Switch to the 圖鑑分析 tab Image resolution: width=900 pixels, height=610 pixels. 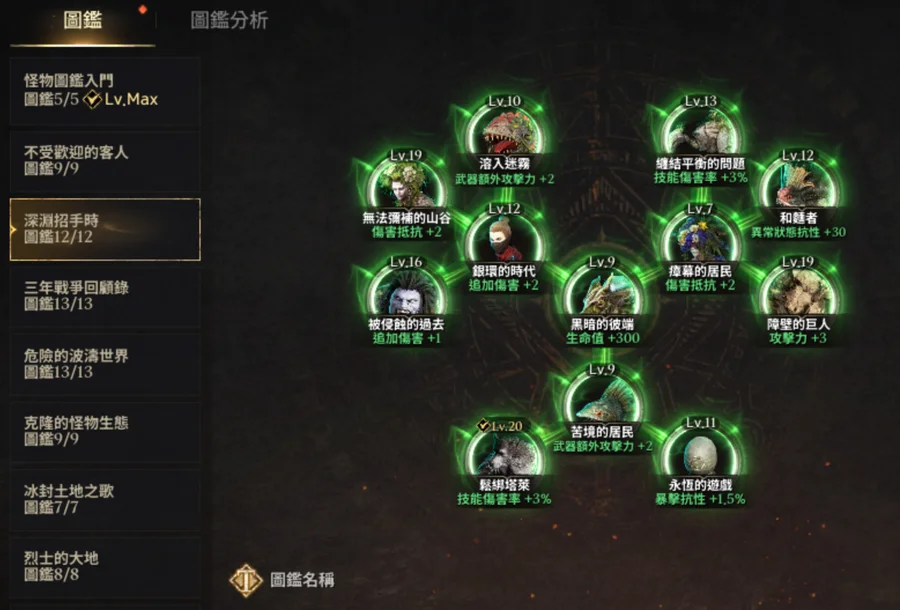pyautogui.click(x=229, y=21)
